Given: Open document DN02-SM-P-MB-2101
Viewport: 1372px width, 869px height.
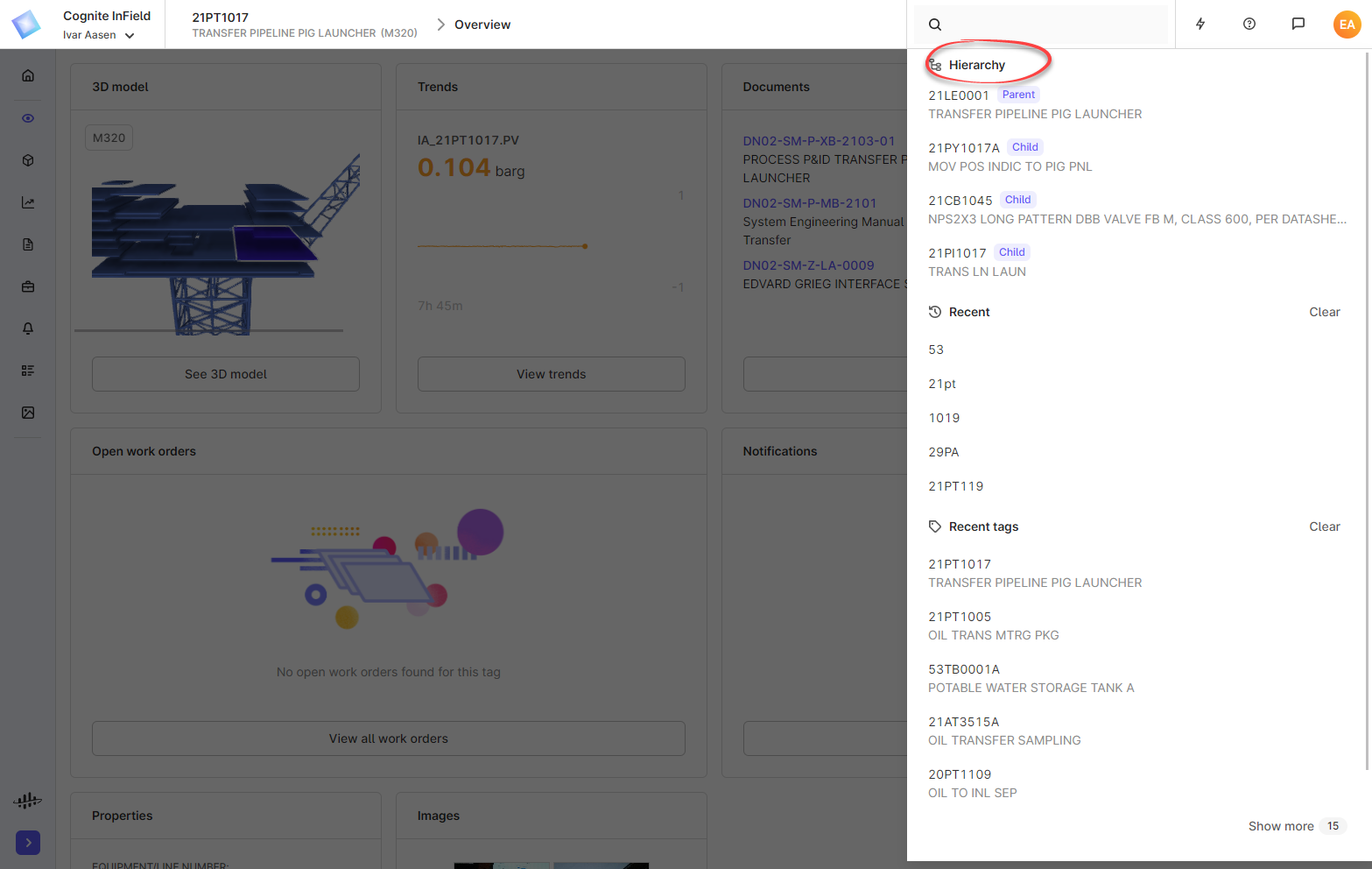Looking at the screenshot, I should pyautogui.click(x=810, y=203).
